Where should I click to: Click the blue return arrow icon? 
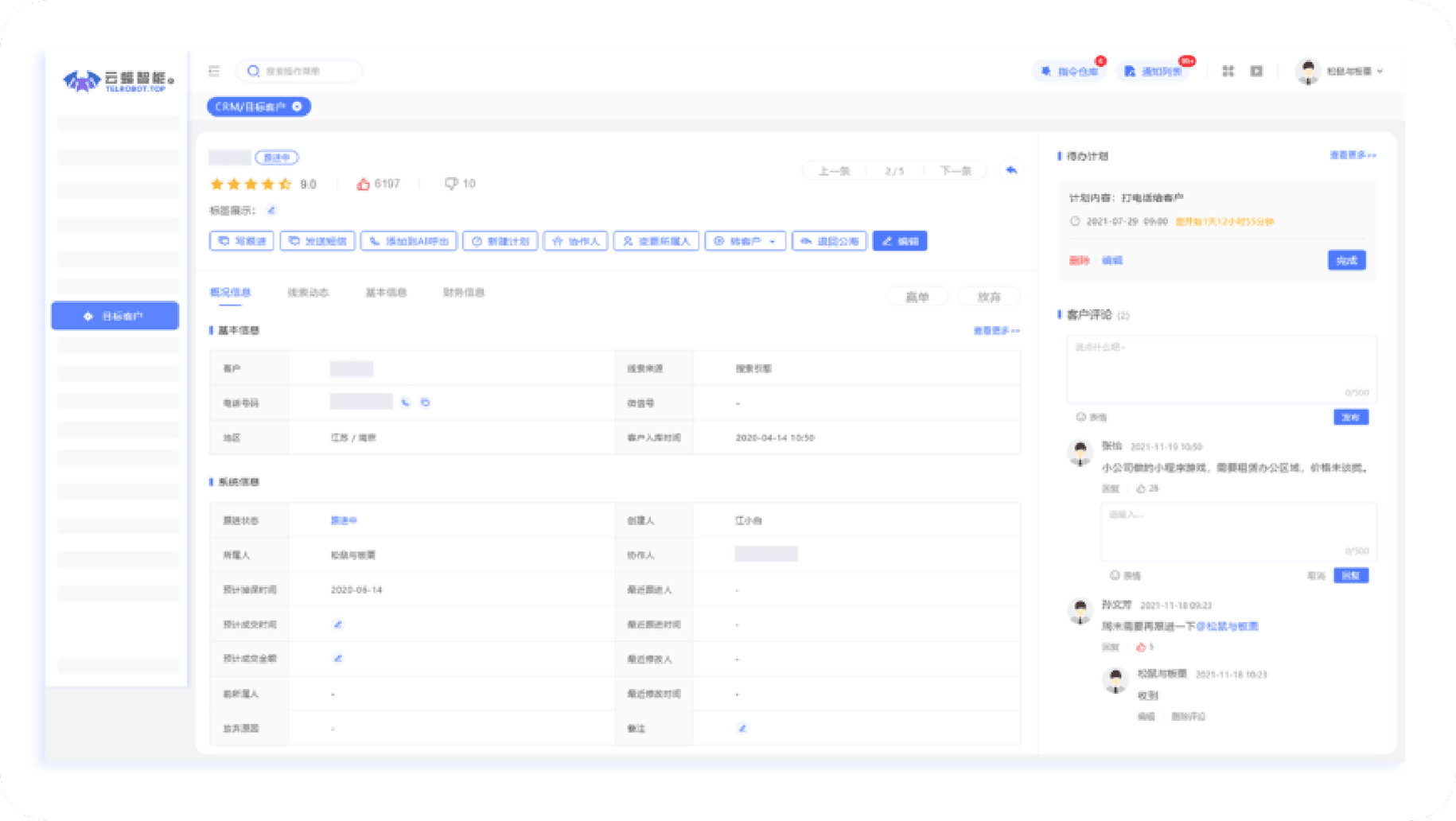tap(1011, 170)
